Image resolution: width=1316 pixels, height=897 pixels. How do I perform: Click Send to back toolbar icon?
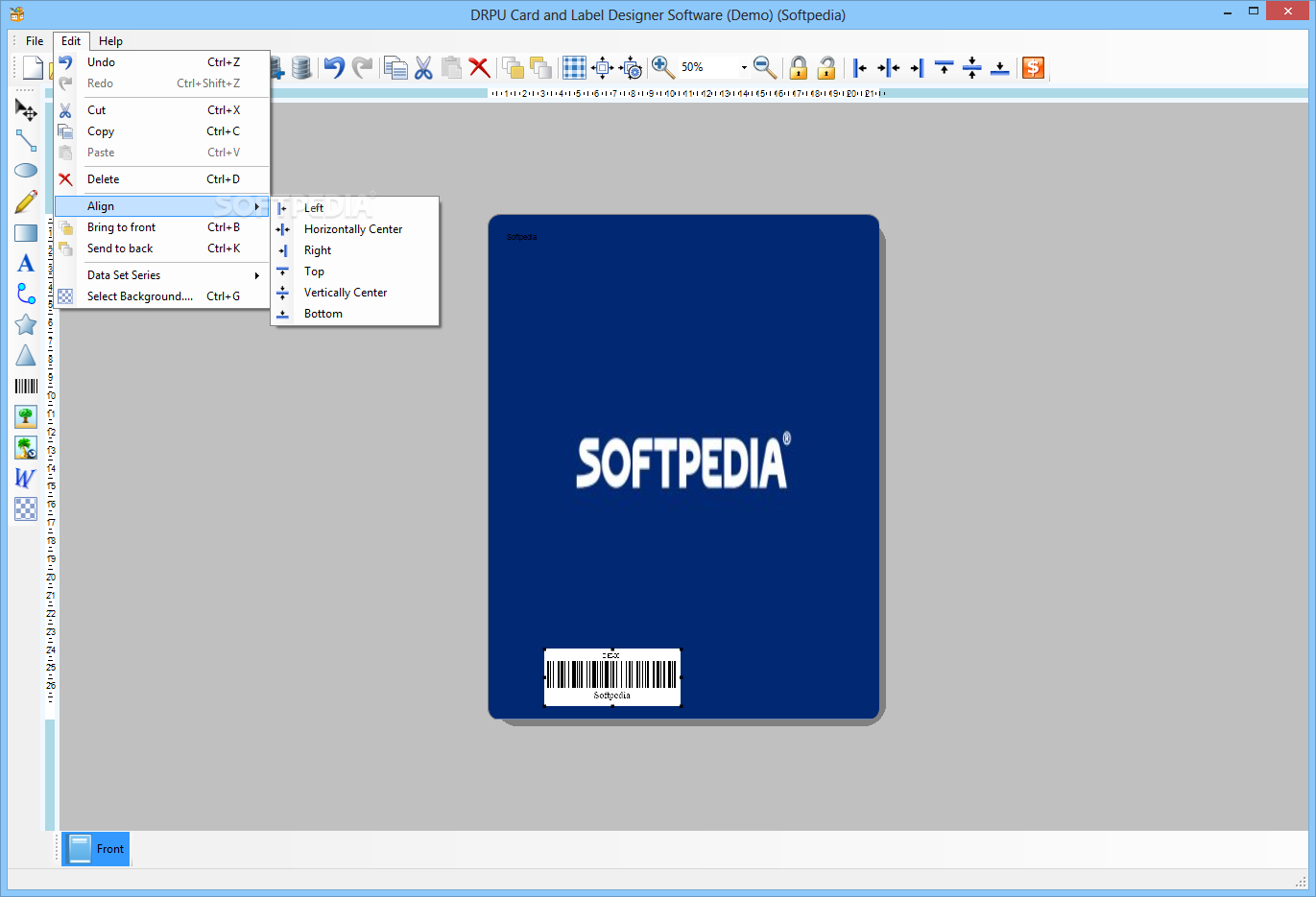pyautogui.click(x=540, y=67)
